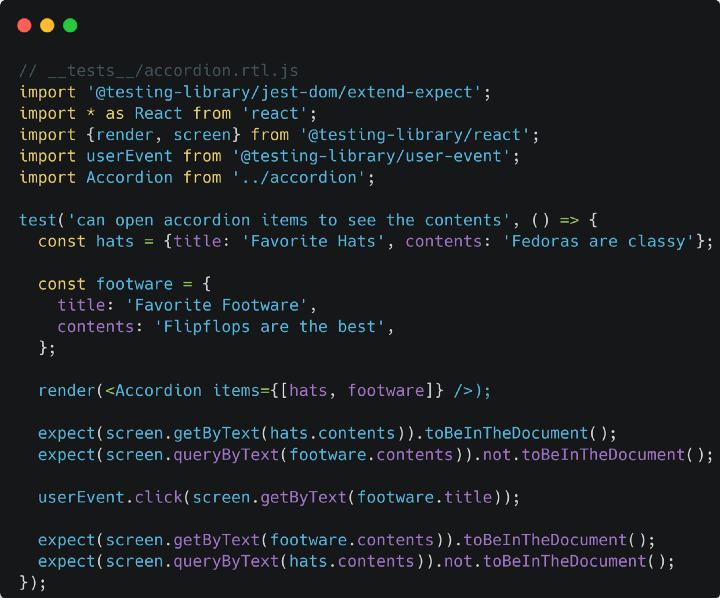Image resolution: width=720 pixels, height=598 pixels.
Task: Click the comment '// __tests__/accordion.rtl.js'
Action: click(x=159, y=71)
